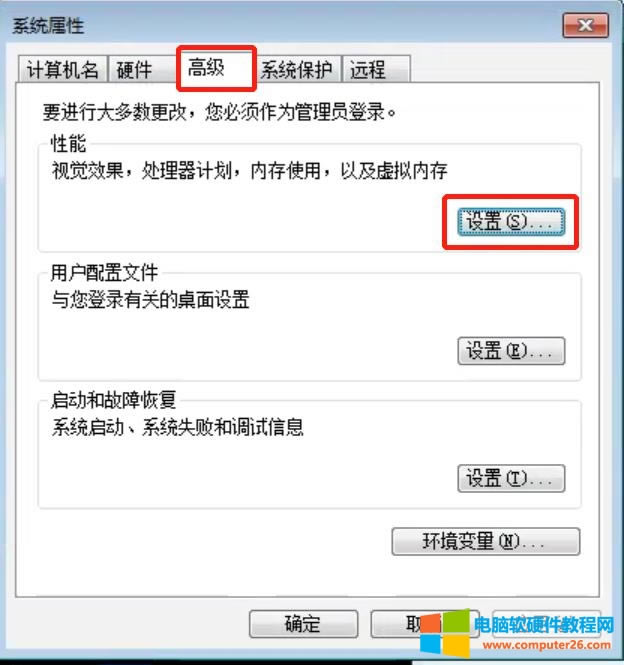Open performance 设置(S) button
The height and width of the screenshot is (665, 624).
click(x=511, y=222)
